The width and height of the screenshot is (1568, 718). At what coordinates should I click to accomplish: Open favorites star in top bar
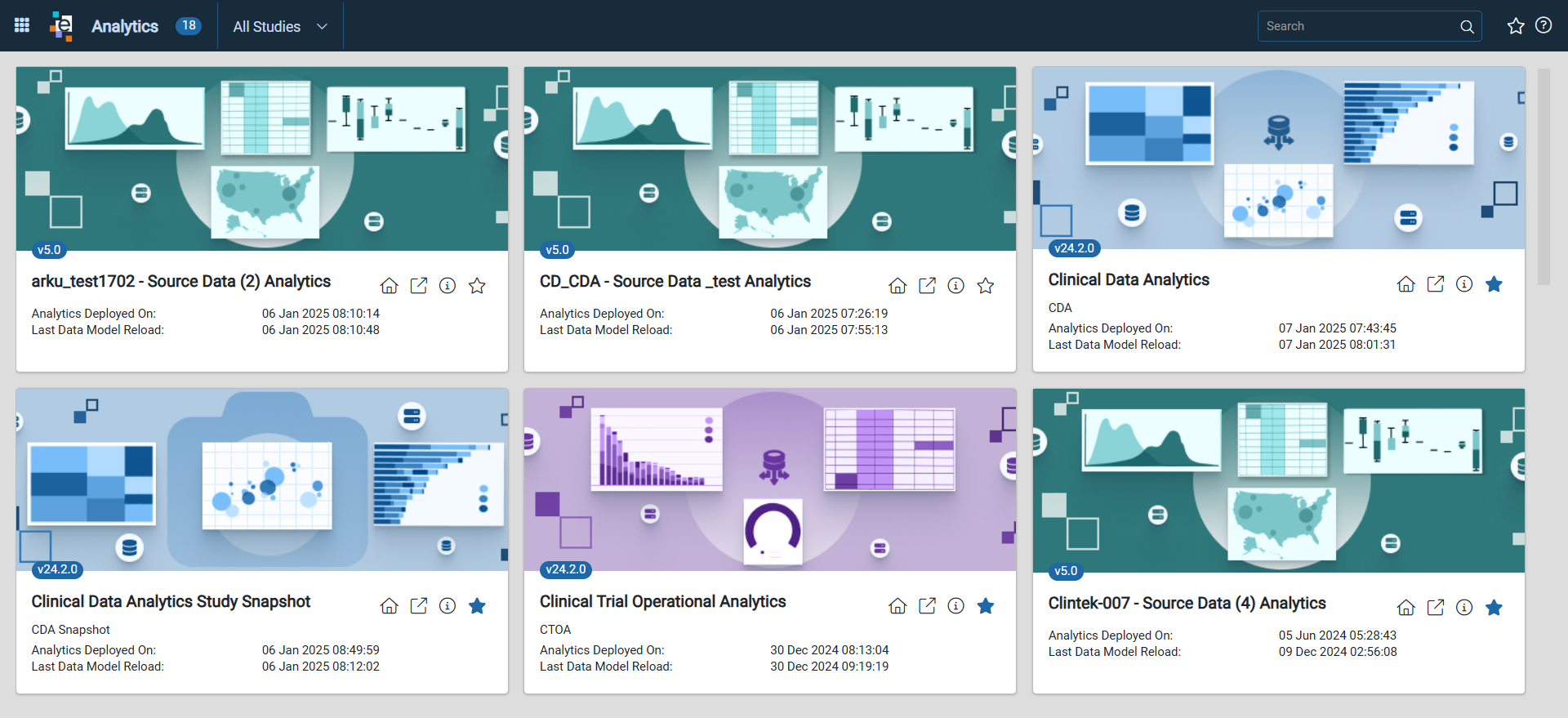coord(1516,26)
